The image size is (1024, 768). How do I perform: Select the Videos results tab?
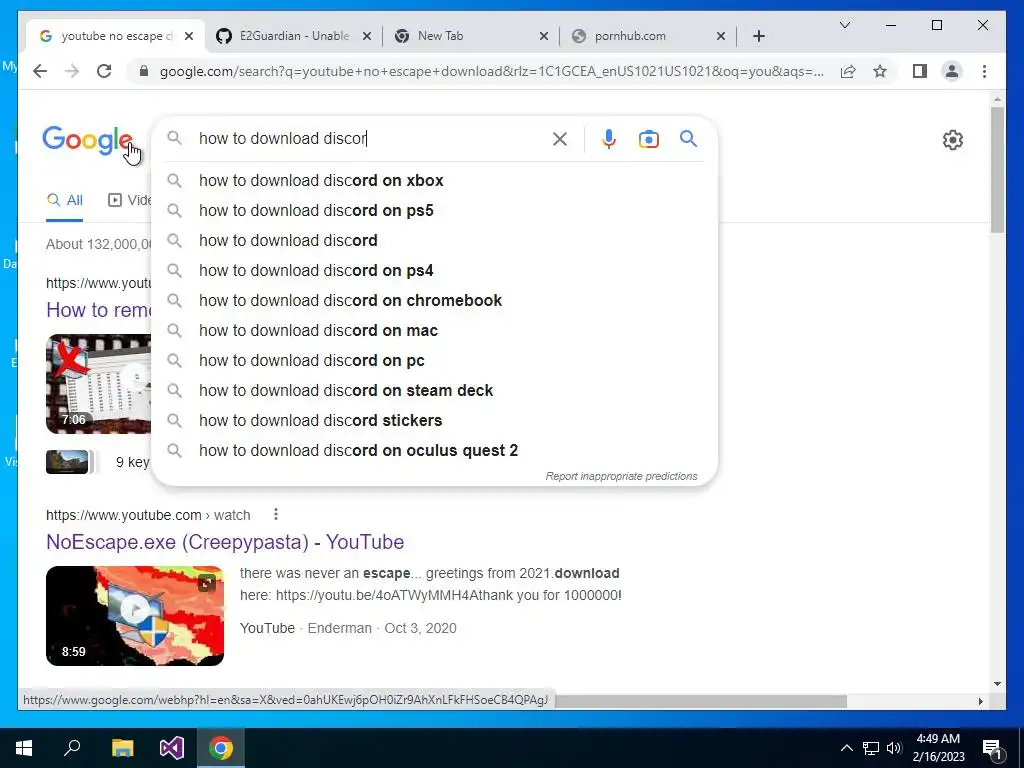pos(129,200)
